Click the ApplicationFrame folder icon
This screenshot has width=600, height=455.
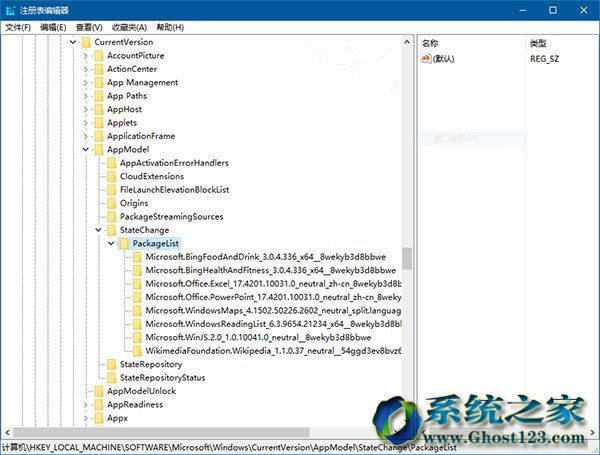coord(99,136)
